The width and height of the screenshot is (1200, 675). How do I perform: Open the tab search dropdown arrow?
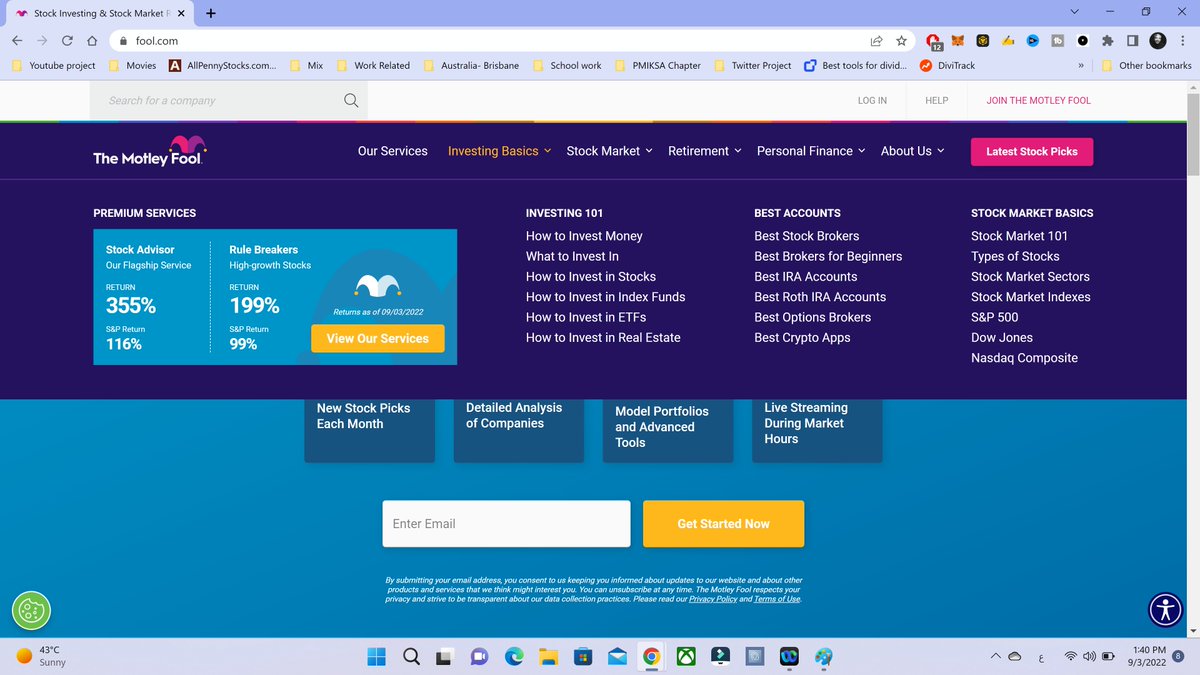pyautogui.click(x=1075, y=13)
